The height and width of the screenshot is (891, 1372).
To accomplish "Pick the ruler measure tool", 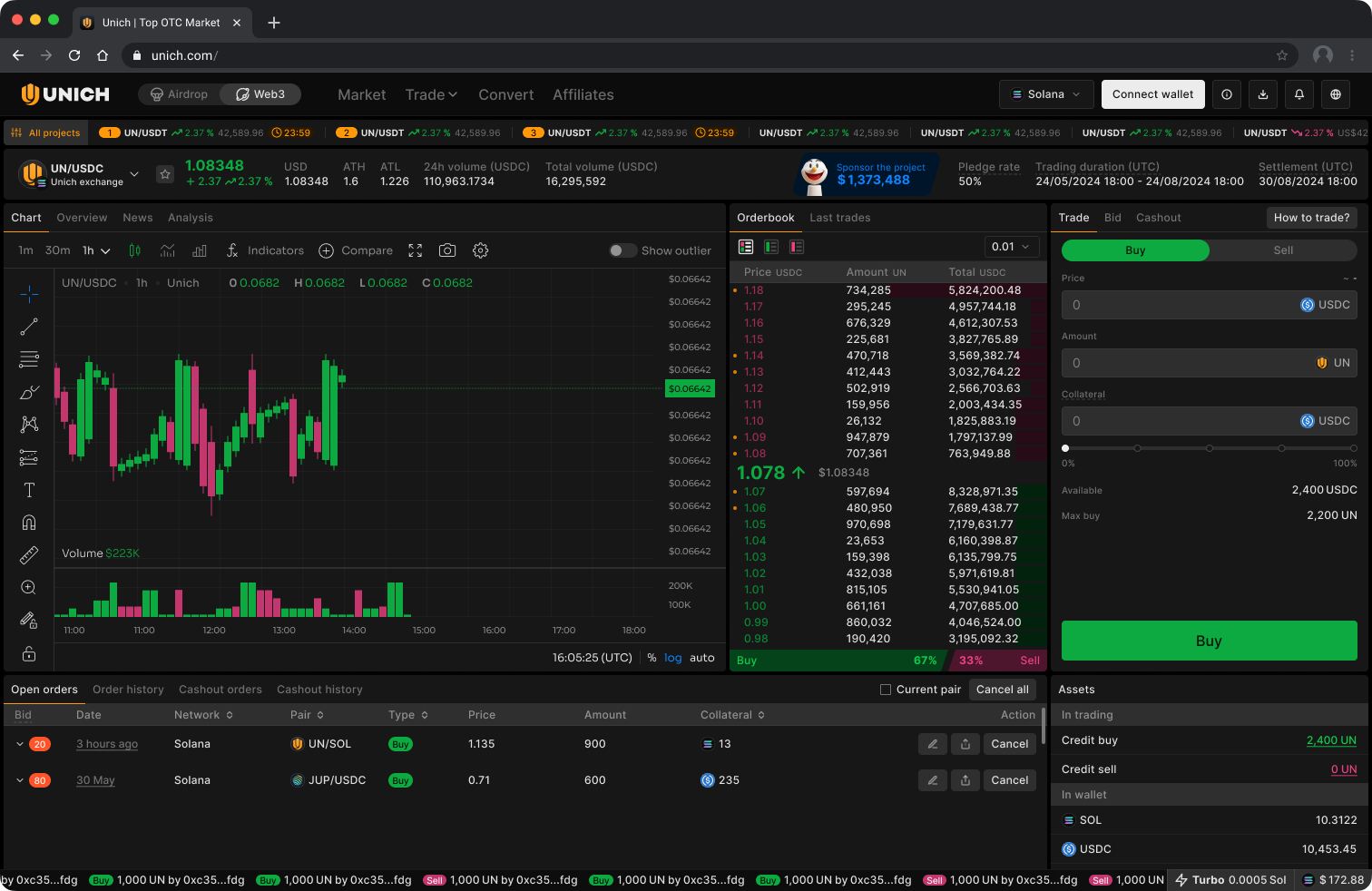I will (29, 555).
